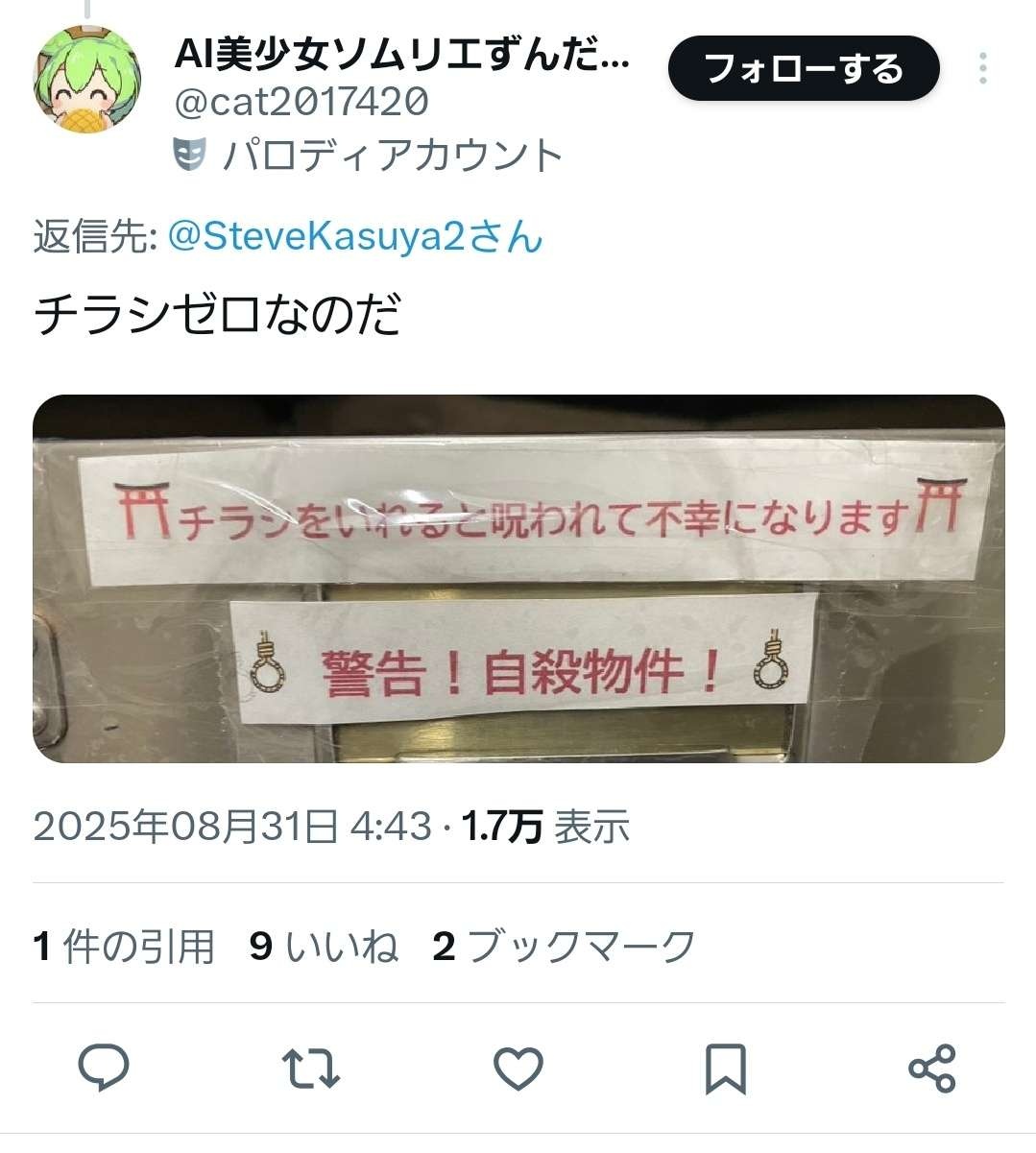Click the @cat2017420 handle
1036x1153 pixels.
point(301,102)
